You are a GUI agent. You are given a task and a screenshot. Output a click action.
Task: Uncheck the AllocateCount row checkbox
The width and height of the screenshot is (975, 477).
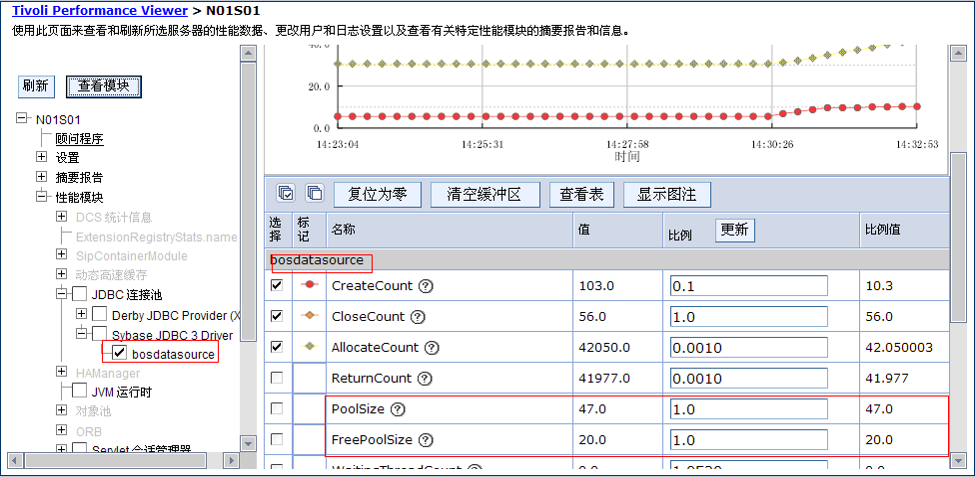click(x=277, y=346)
